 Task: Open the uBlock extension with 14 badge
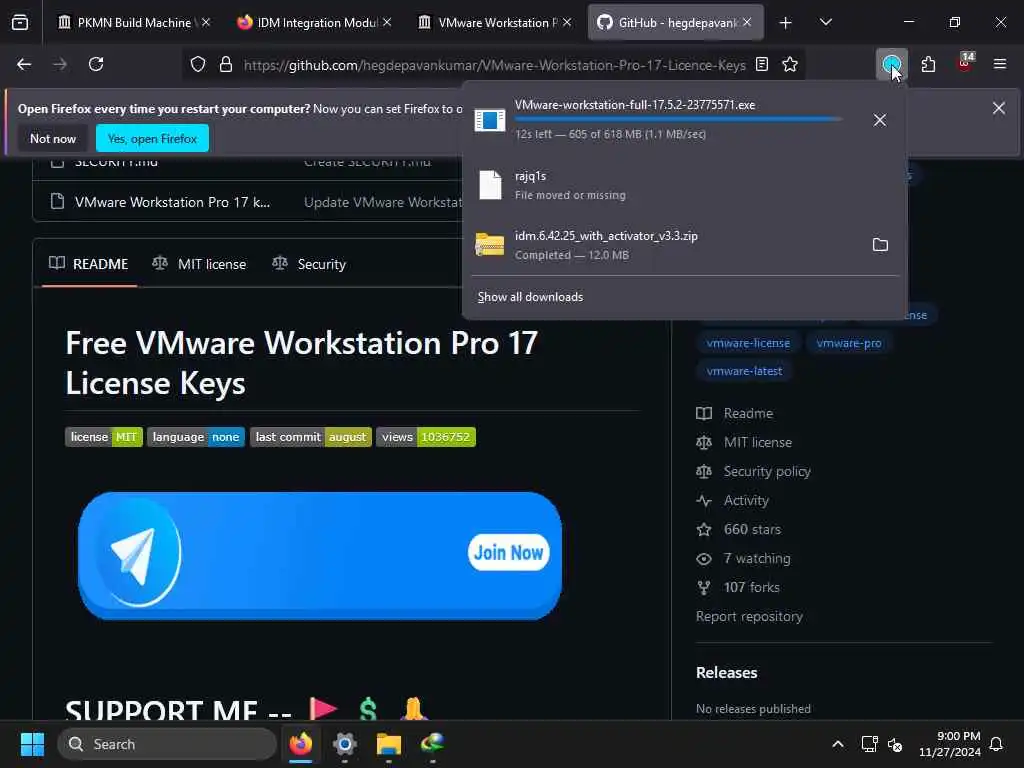[x=965, y=63]
